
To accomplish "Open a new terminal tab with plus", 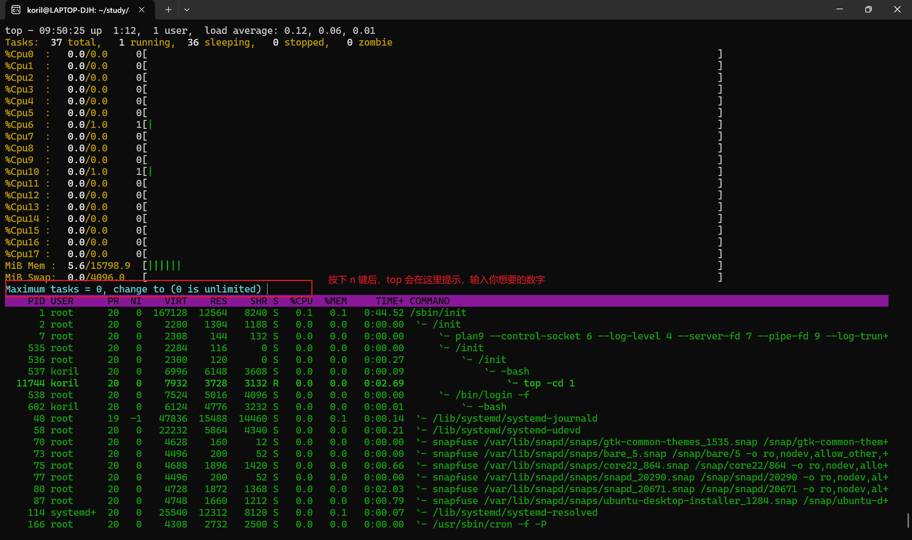I will coord(168,10).
